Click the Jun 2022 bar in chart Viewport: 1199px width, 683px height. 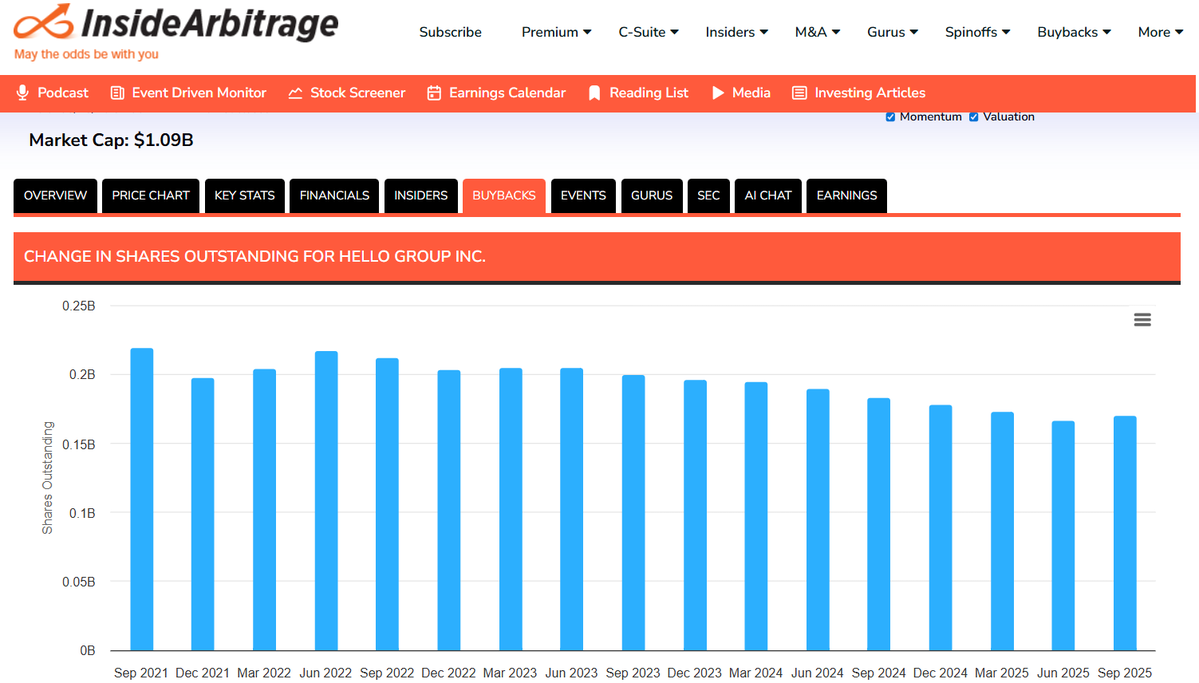tap(326, 501)
